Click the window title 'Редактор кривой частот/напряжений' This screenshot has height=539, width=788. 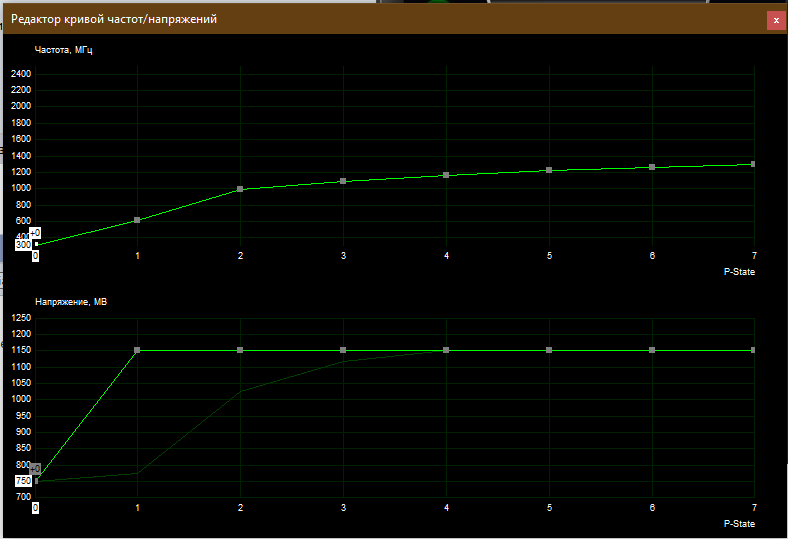(114, 19)
